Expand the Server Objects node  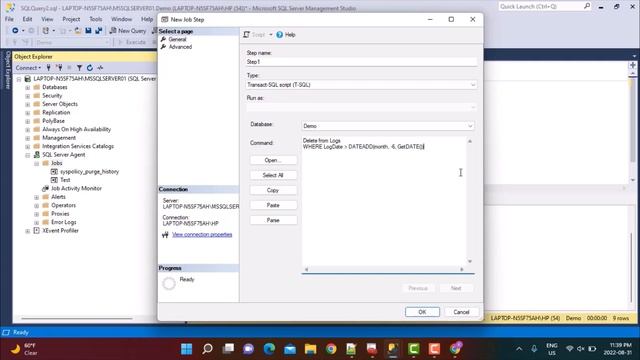28,104
